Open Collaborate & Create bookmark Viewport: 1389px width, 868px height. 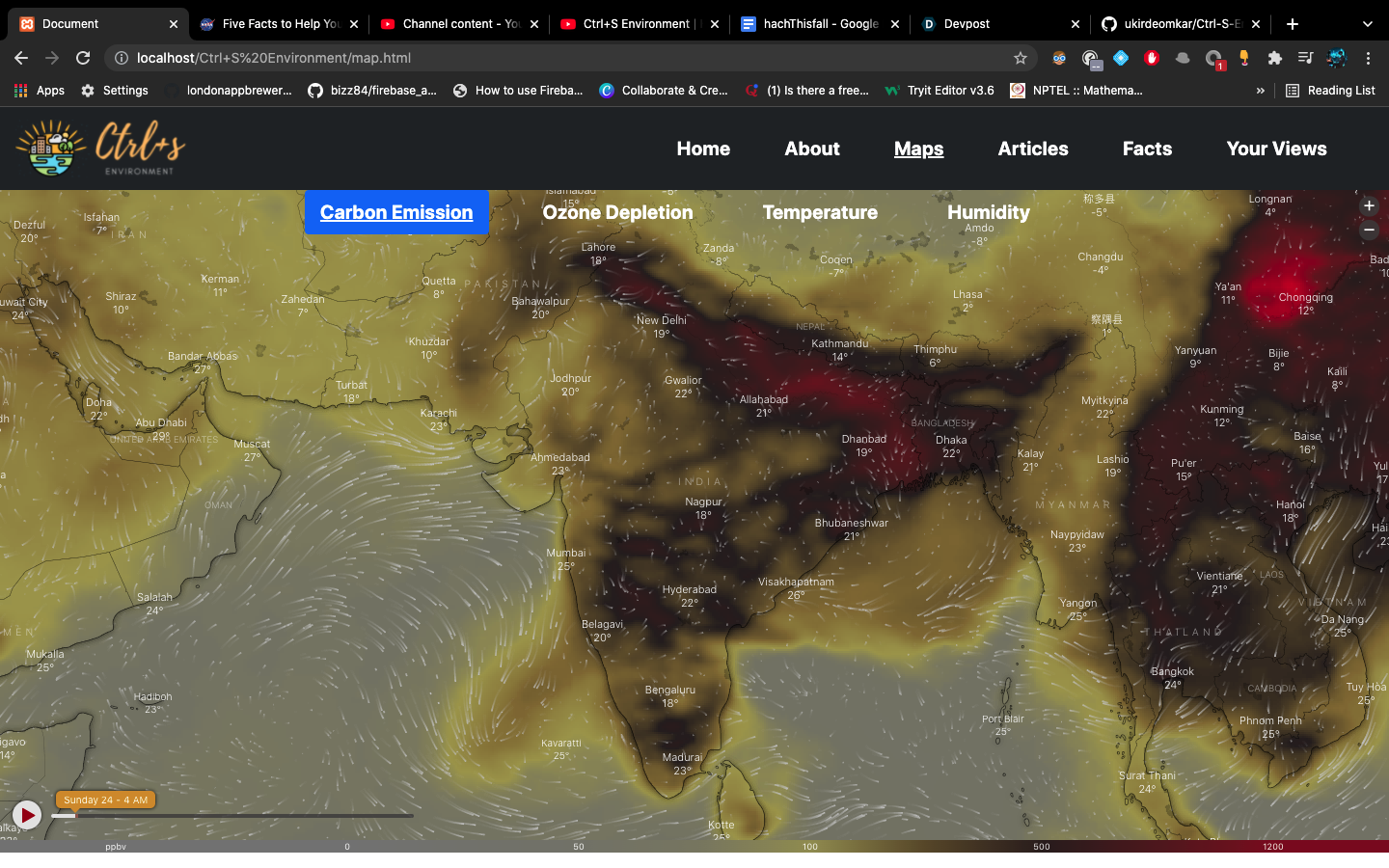coord(664,91)
